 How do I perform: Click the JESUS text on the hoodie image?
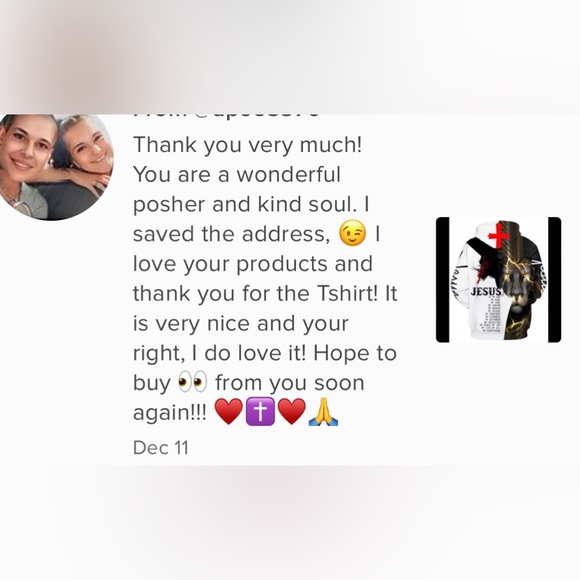[487, 291]
